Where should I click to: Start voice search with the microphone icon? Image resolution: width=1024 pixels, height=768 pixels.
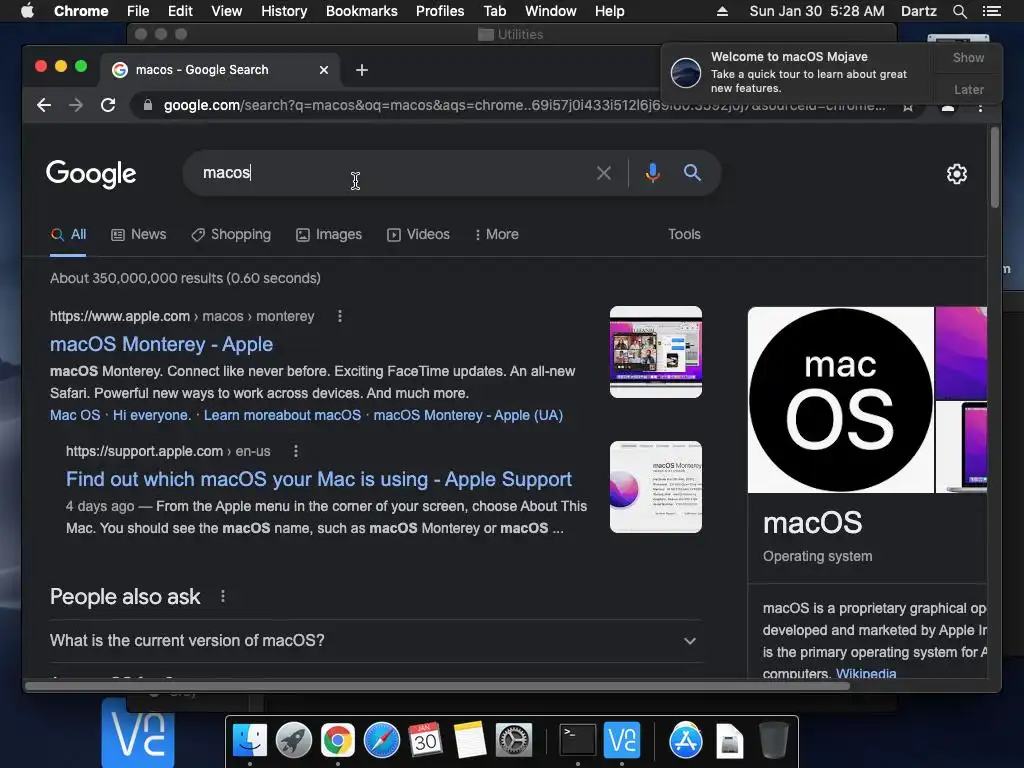click(652, 173)
